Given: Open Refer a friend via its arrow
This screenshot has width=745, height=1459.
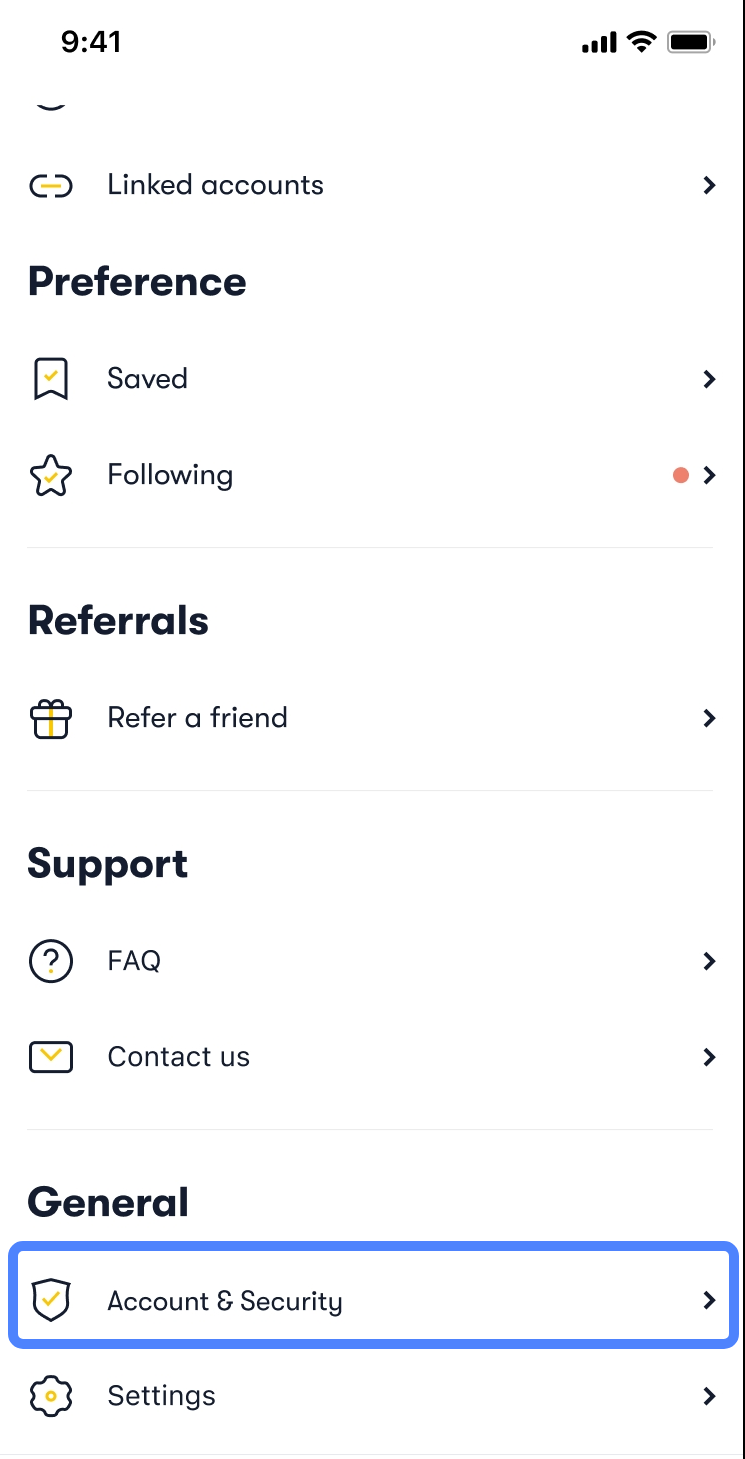Looking at the screenshot, I should pos(709,718).
